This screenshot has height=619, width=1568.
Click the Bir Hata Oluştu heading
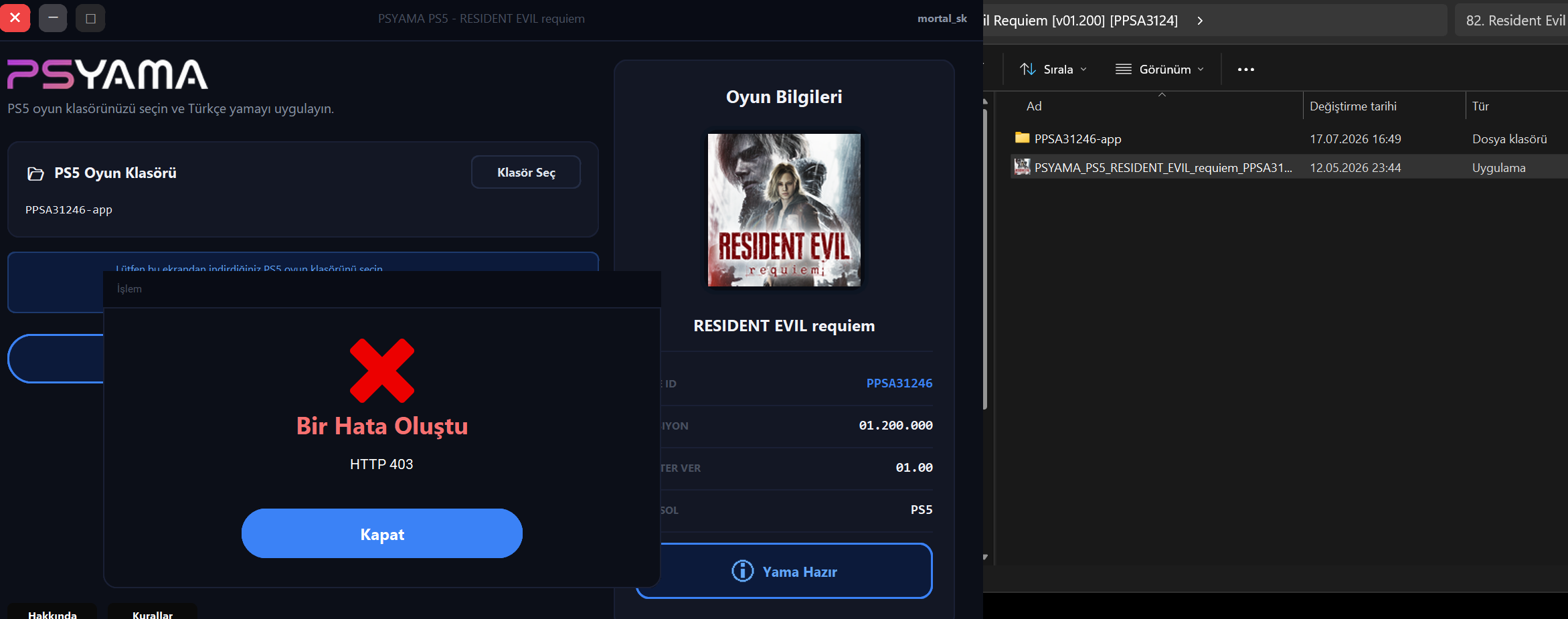(382, 426)
